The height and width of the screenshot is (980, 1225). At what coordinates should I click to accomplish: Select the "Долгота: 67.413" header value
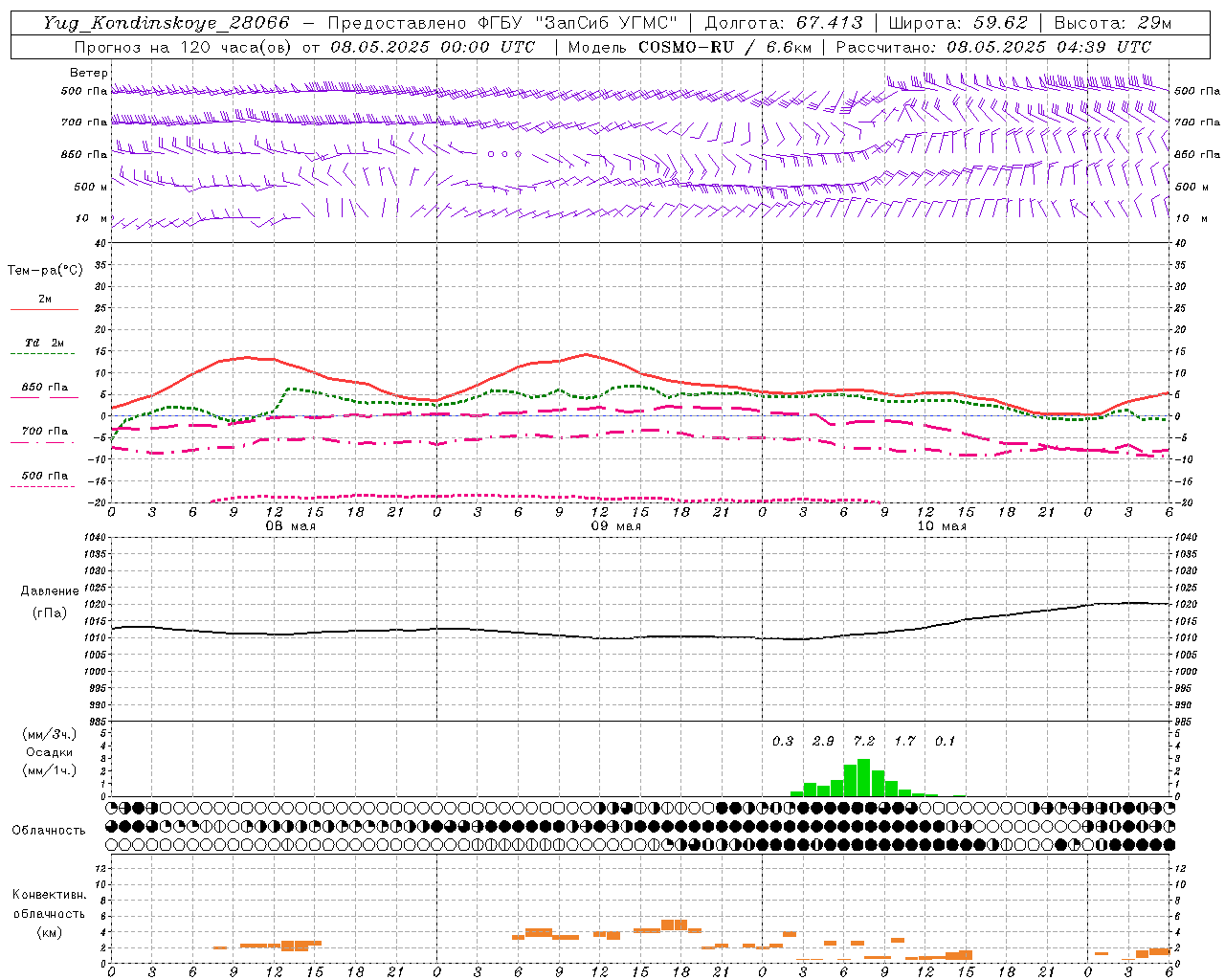coord(784,23)
